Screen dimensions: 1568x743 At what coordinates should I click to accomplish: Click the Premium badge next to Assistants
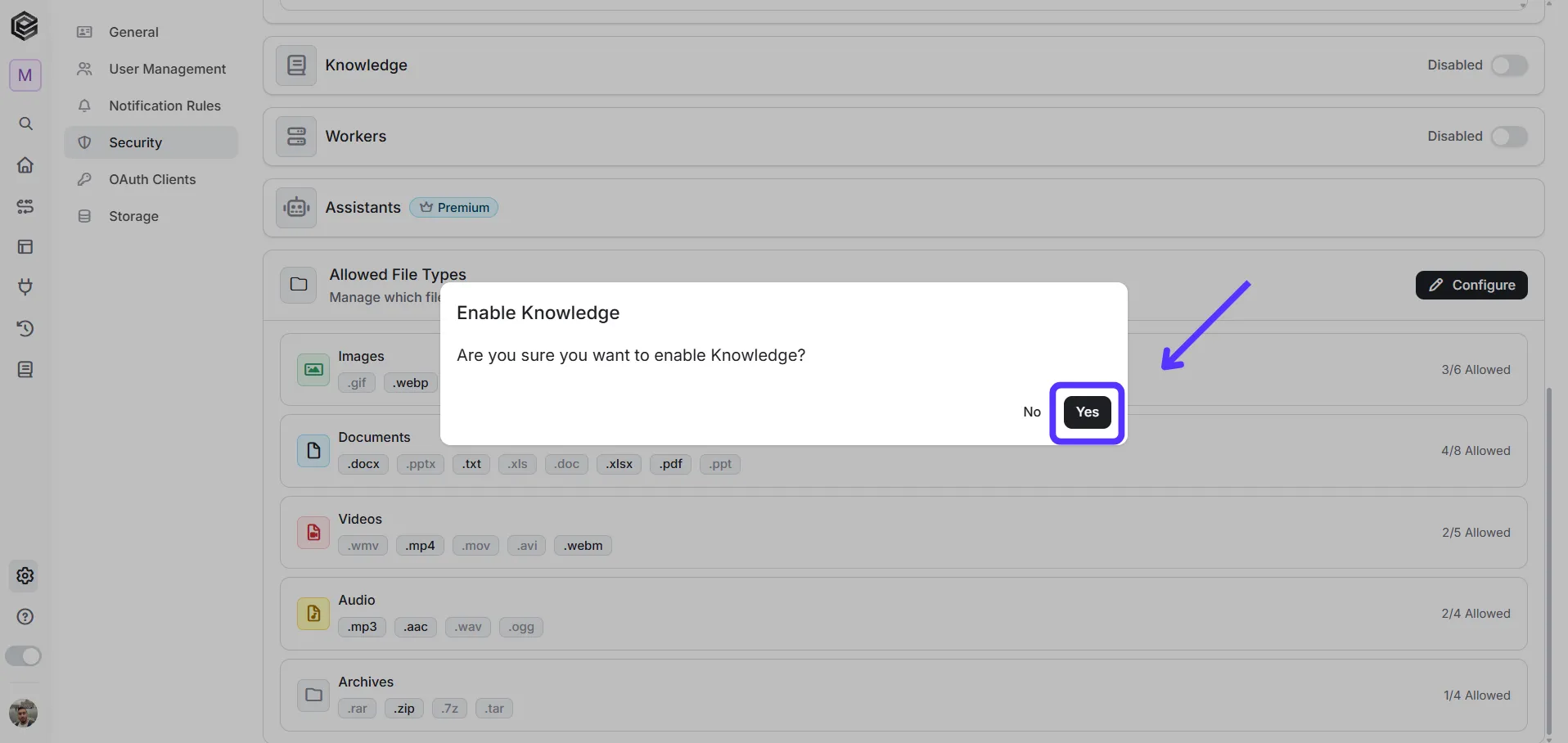[454, 208]
